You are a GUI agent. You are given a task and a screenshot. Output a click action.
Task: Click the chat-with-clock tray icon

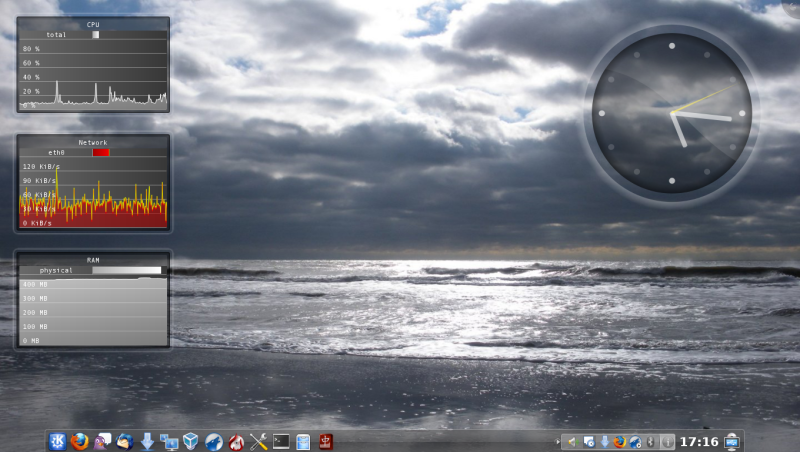point(589,442)
